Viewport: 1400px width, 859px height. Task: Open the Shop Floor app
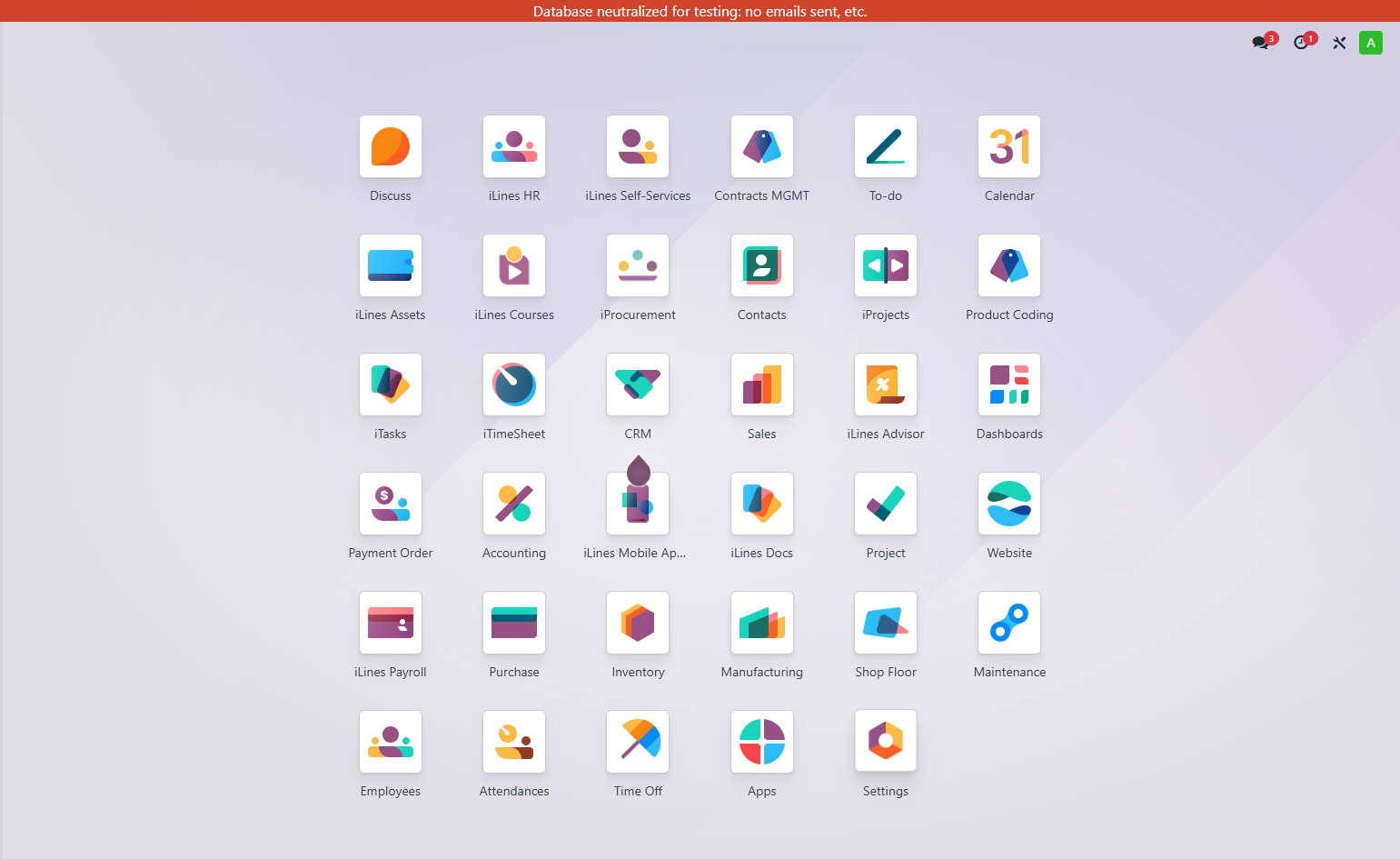(x=886, y=623)
